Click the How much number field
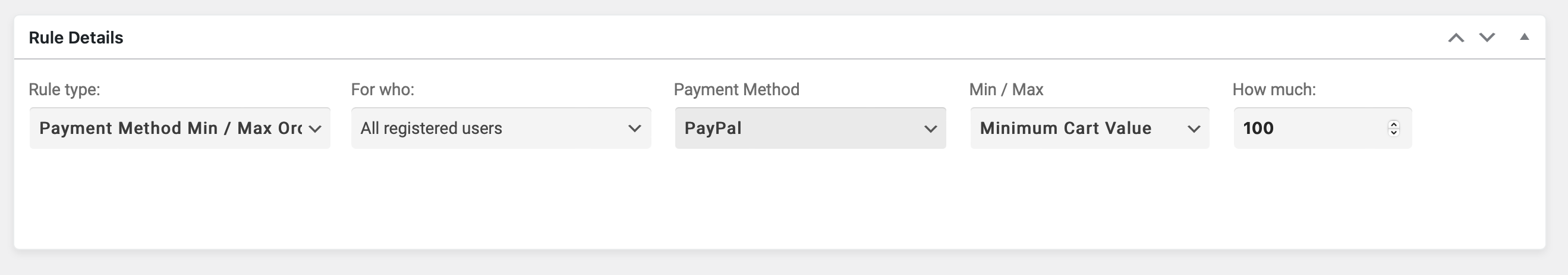This screenshot has width=1568, height=275. coord(1309,128)
